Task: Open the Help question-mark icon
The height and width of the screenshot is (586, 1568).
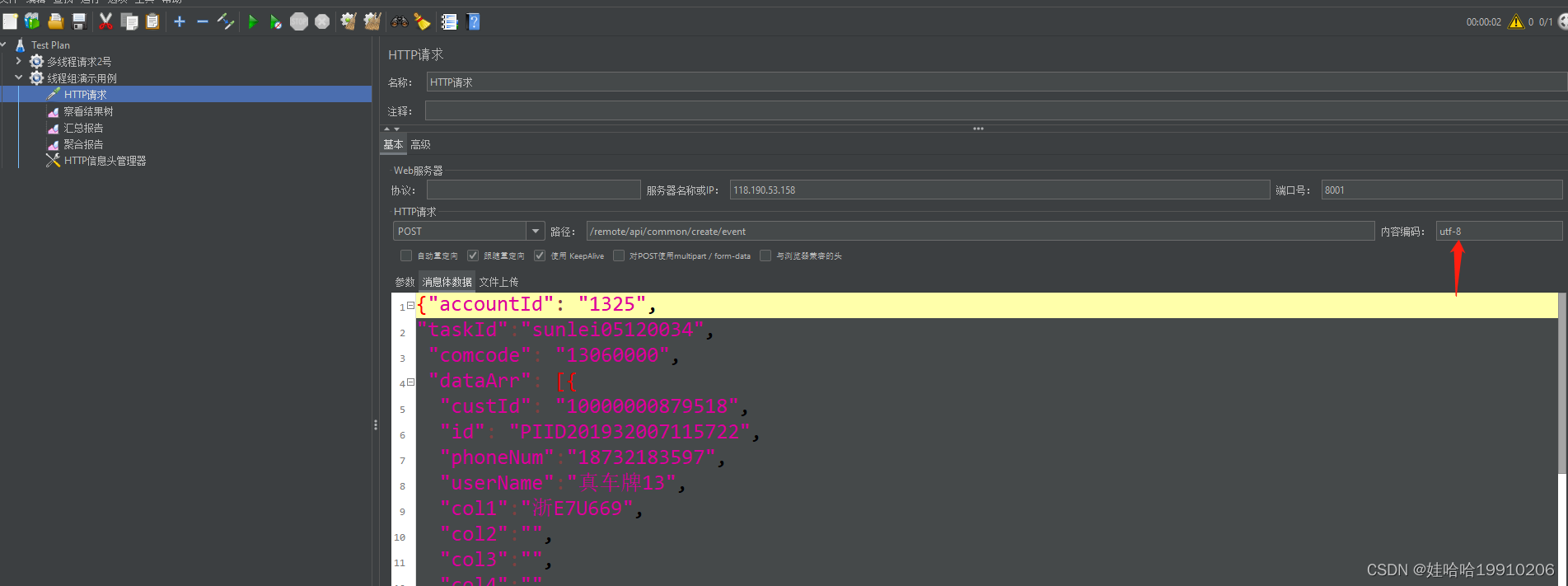Action: (x=473, y=21)
